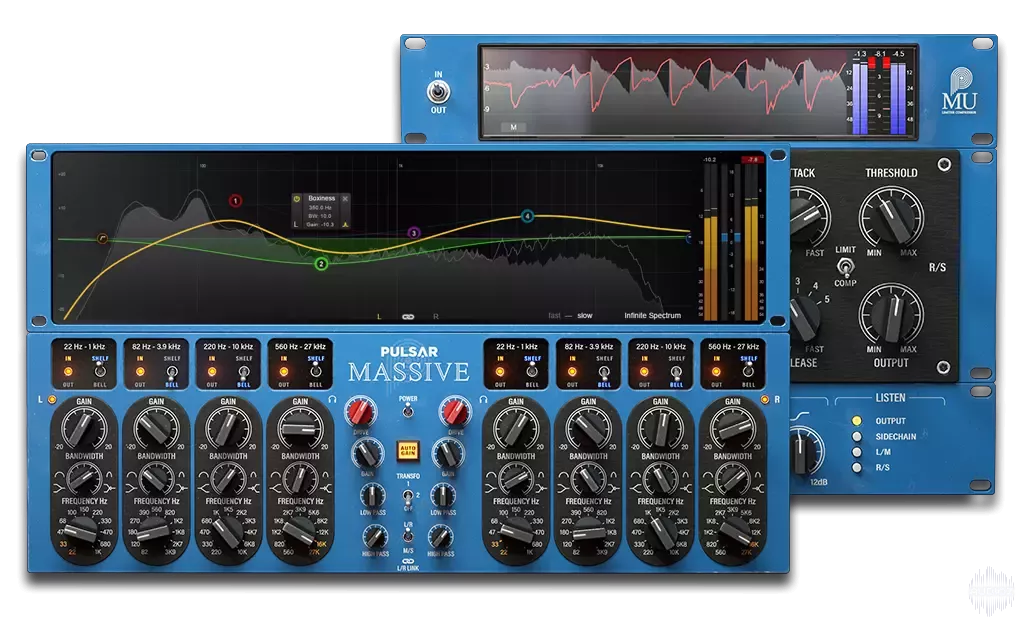Flip the LIMIT/COMP switch on the MU

point(845,266)
